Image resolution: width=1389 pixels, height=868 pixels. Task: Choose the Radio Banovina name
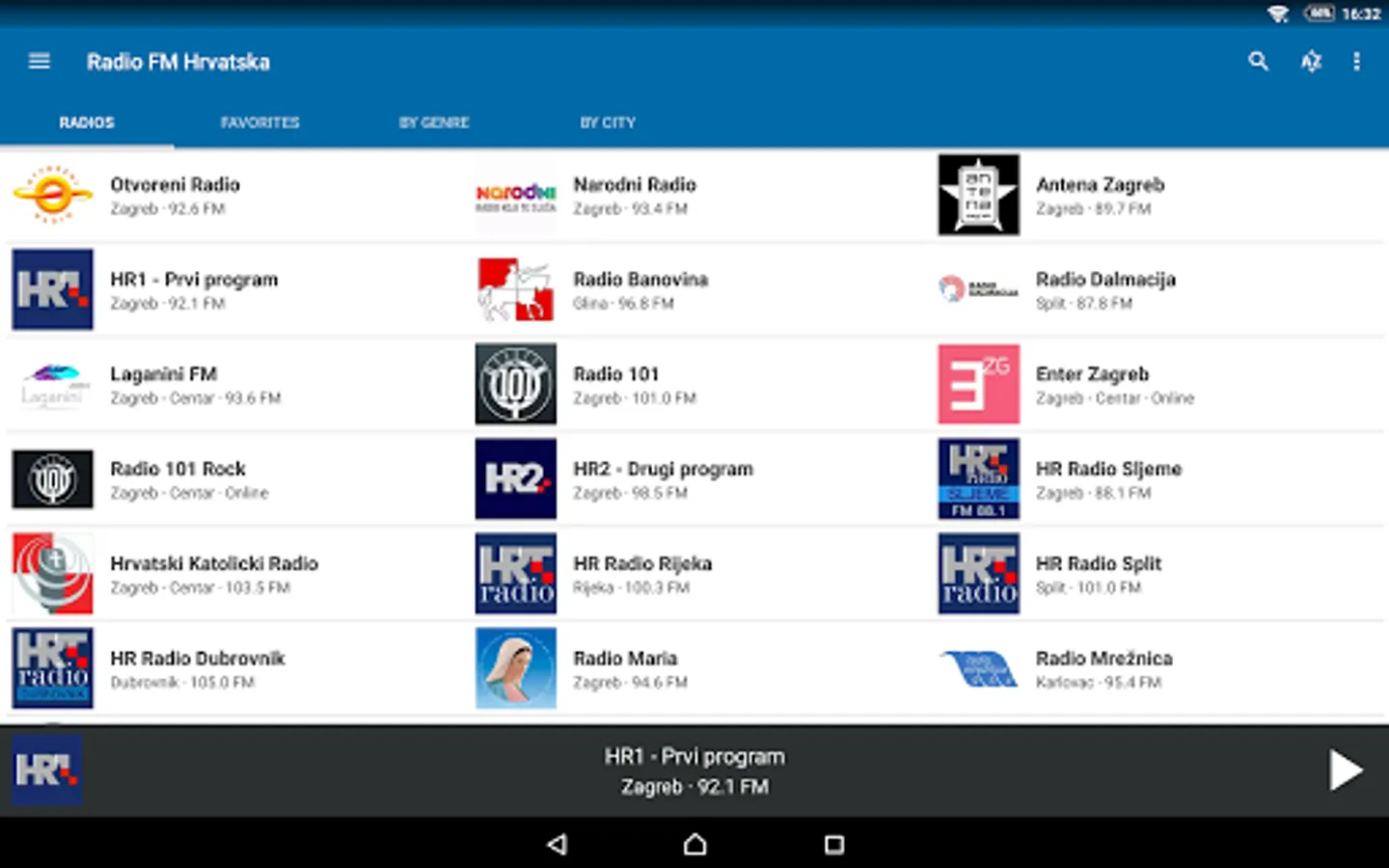coord(640,279)
